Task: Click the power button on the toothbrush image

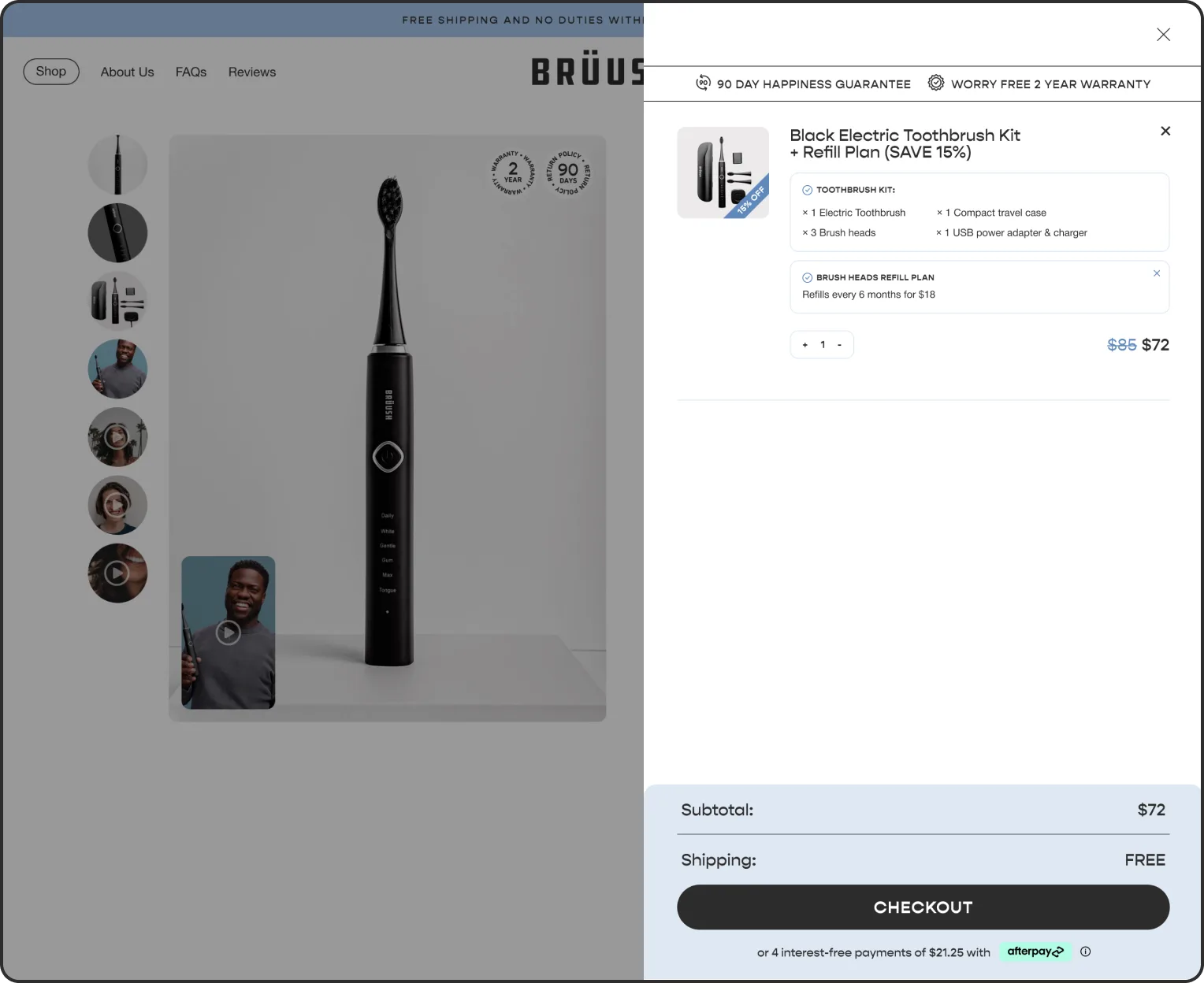Action: 388,456
